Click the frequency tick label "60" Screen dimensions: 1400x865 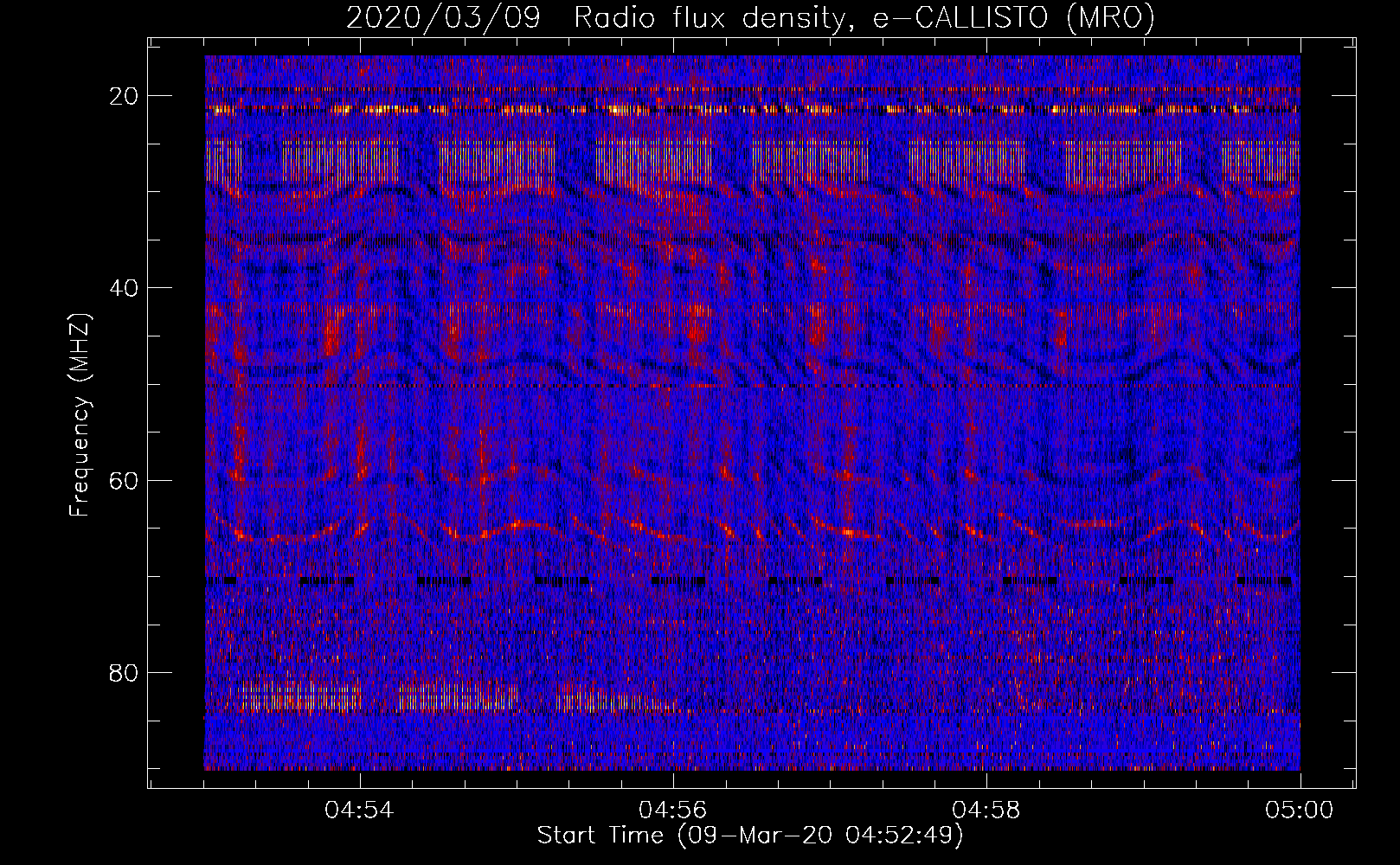coord(125,480)
